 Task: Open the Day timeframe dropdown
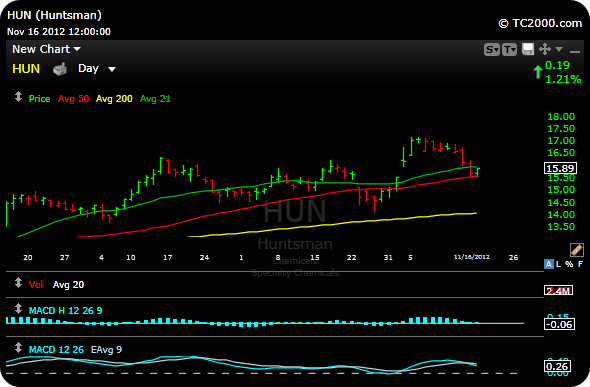pos(97,68)
